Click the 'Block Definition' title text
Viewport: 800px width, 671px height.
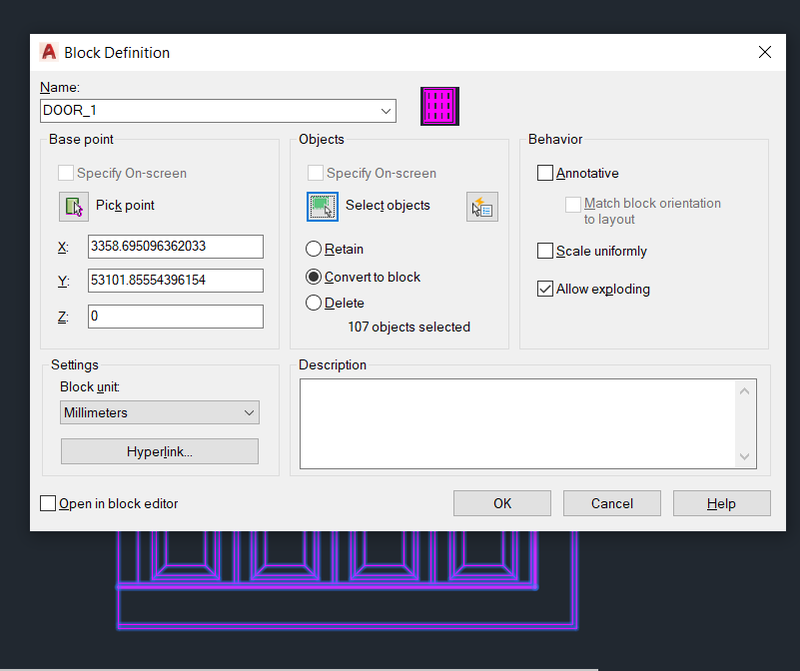coord(117,53)
